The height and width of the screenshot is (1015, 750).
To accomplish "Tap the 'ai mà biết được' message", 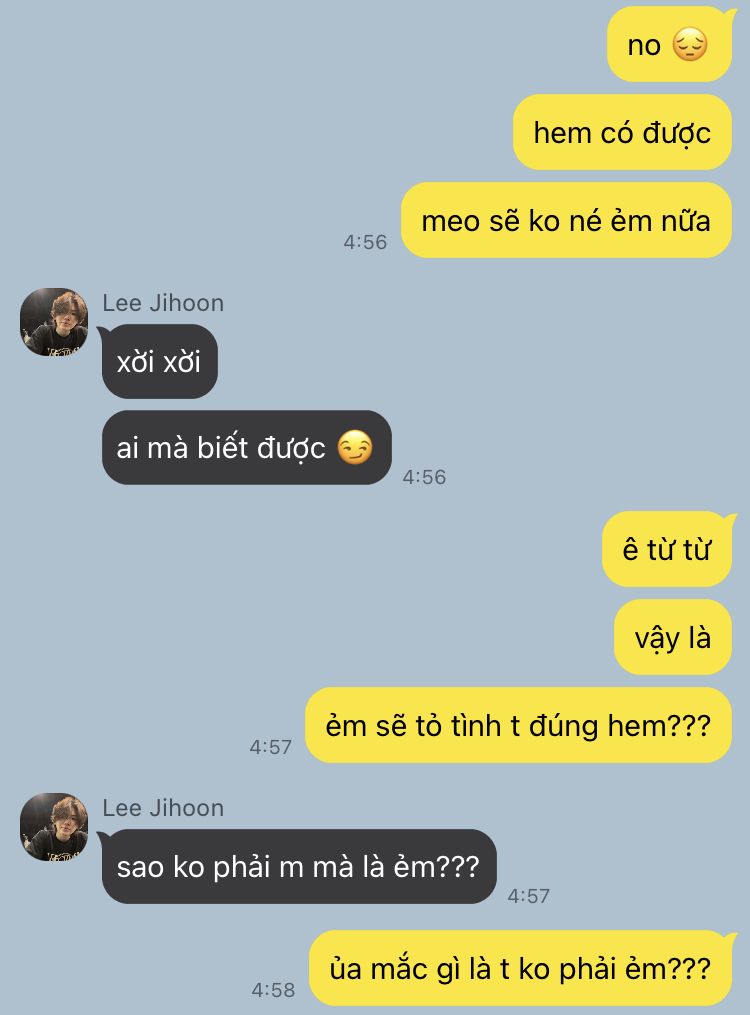I will pos(247,447).
